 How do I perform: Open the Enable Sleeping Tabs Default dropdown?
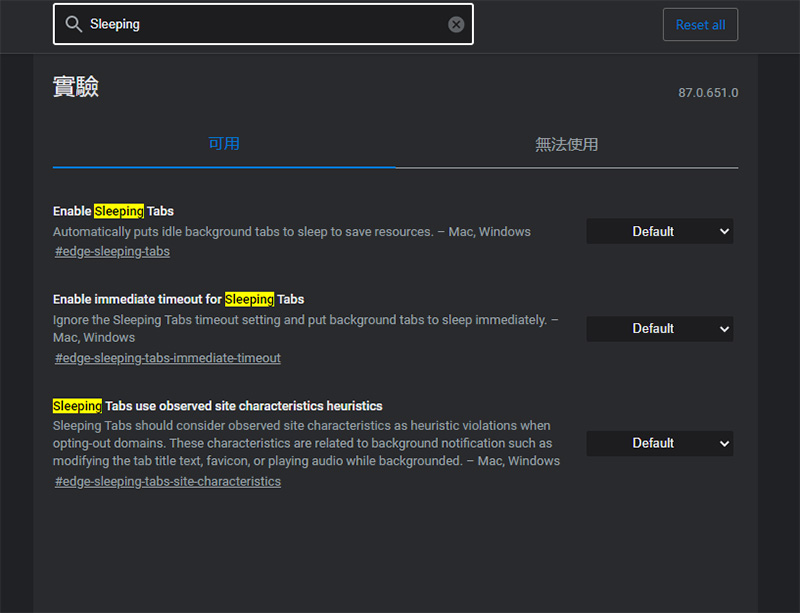[x=659, y=231]
